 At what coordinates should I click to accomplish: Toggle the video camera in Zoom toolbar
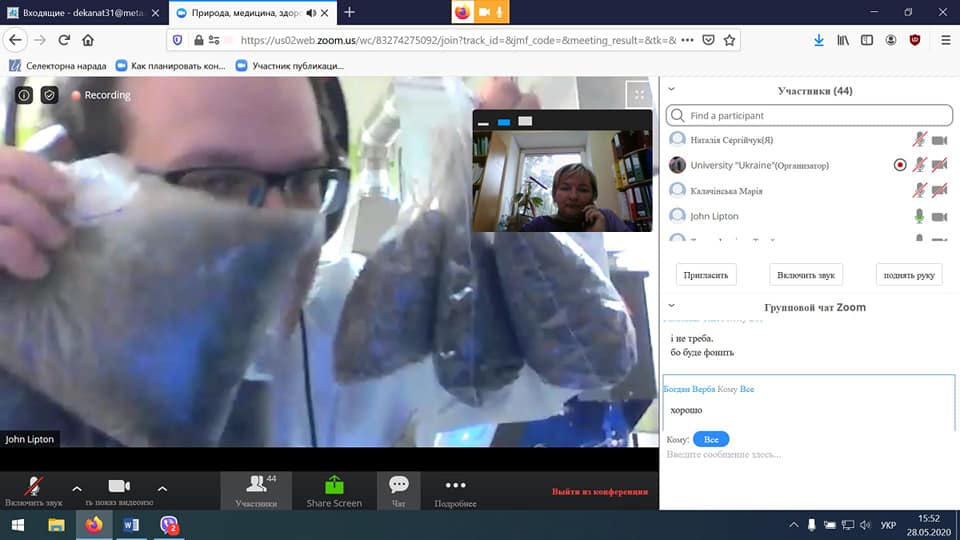[119, 485]
